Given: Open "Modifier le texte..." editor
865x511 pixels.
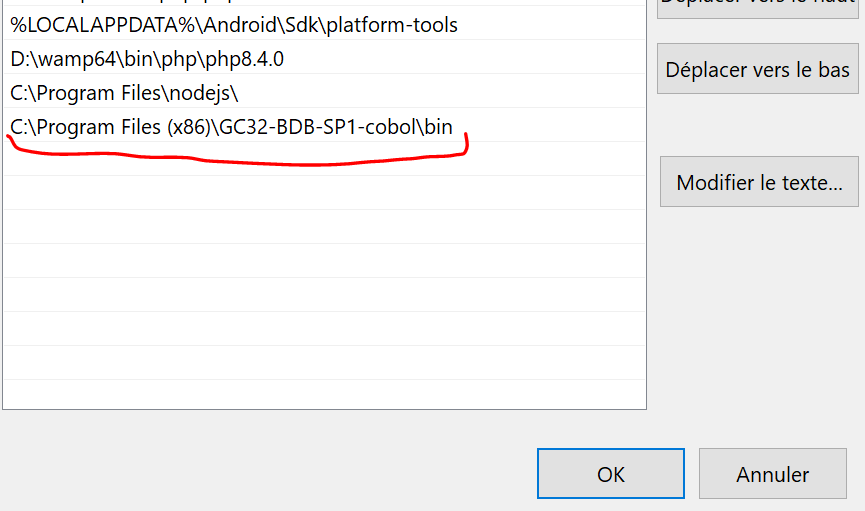Looking at the screenshot, I should click(x=759, y=183).
